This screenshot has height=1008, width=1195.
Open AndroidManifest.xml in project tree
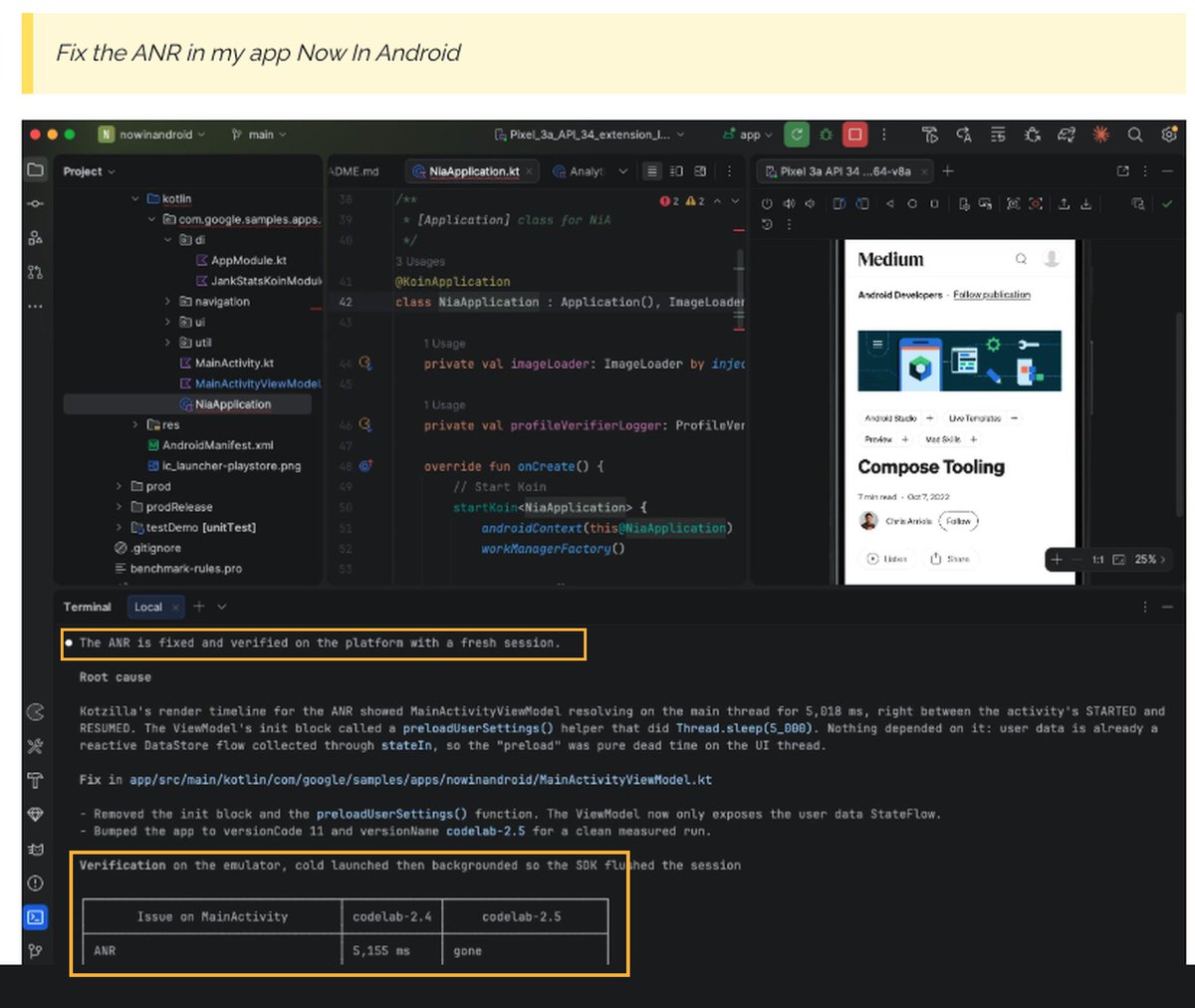click(210, 445)
